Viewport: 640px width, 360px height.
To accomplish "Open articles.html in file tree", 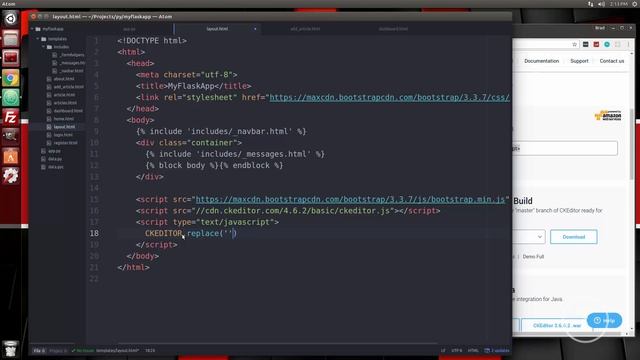I will click(65, 103).
